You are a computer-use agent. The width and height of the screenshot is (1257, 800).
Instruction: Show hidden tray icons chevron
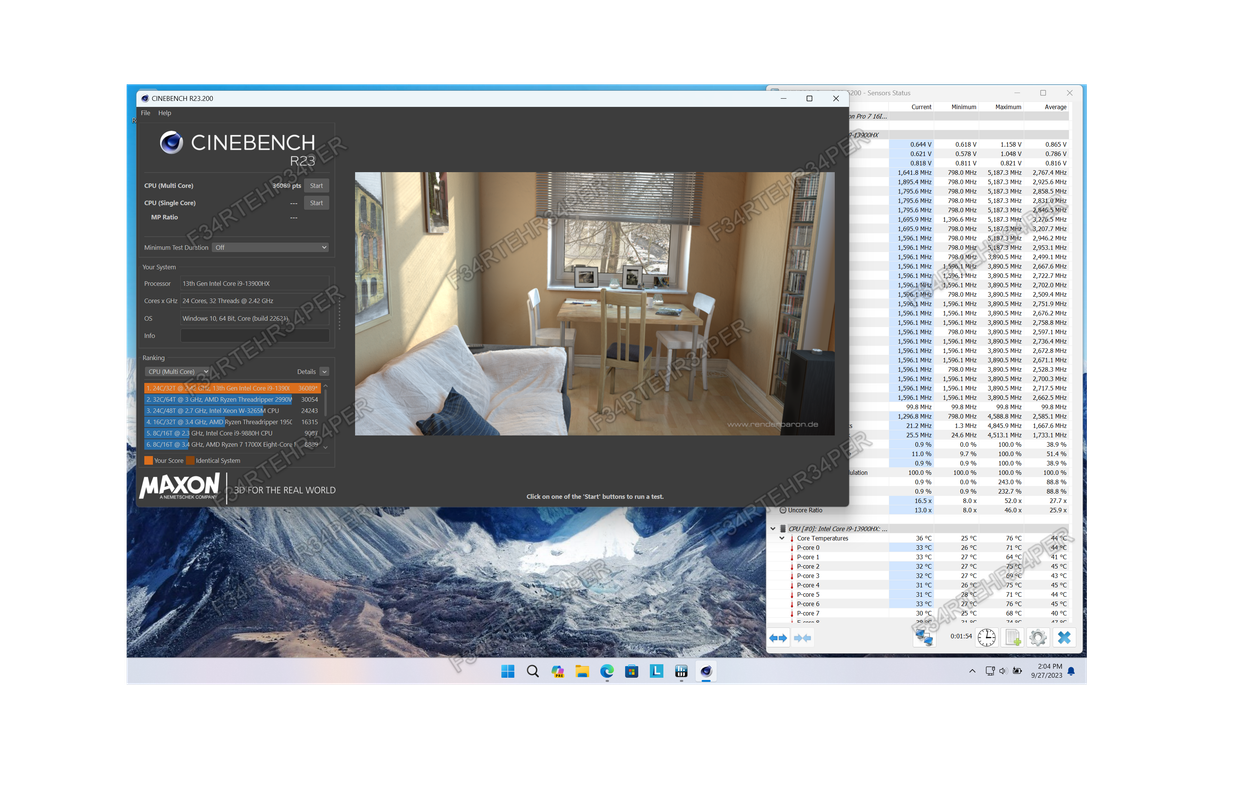pyautogui.click(x=972, y=671)
